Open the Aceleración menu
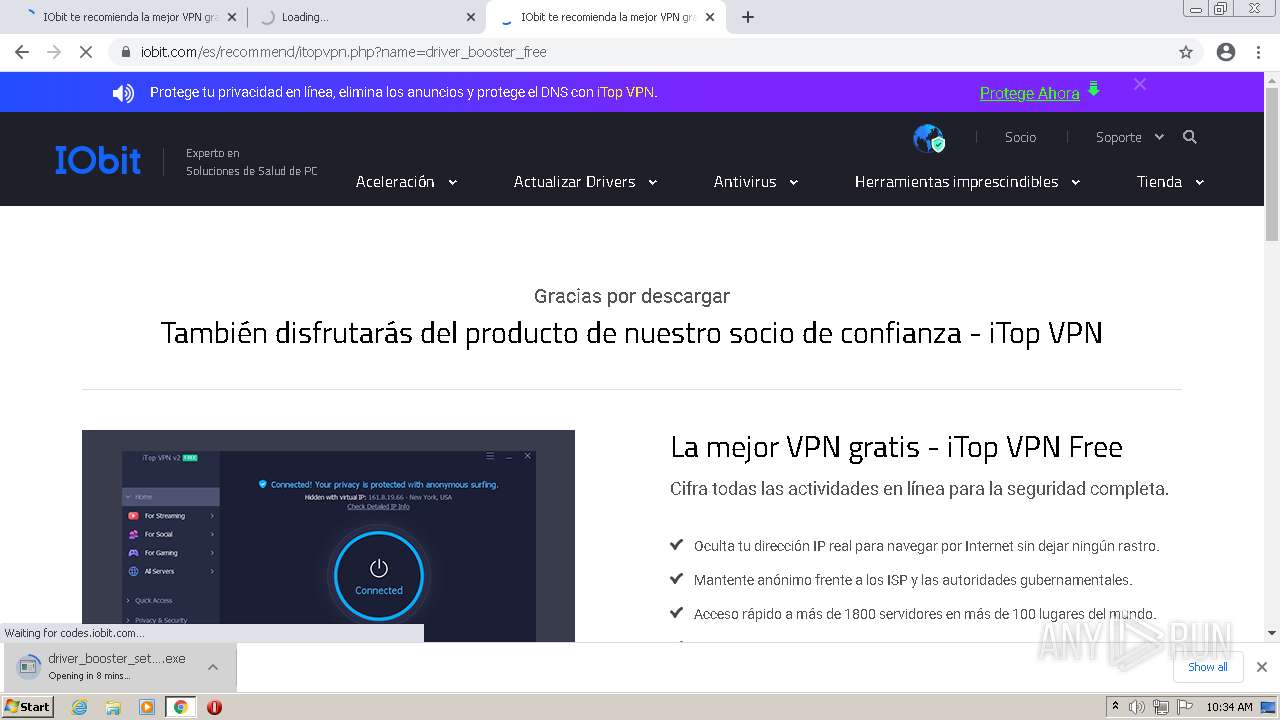The image size is (1280, 720). pos(406,182)
